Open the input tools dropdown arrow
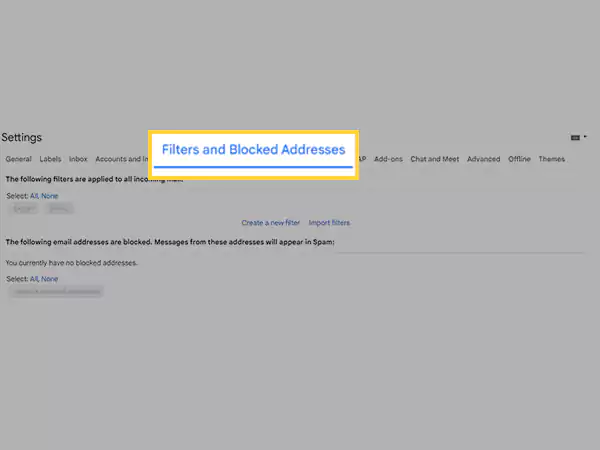This screenshot has width=600, height=450. click(585, 137)
